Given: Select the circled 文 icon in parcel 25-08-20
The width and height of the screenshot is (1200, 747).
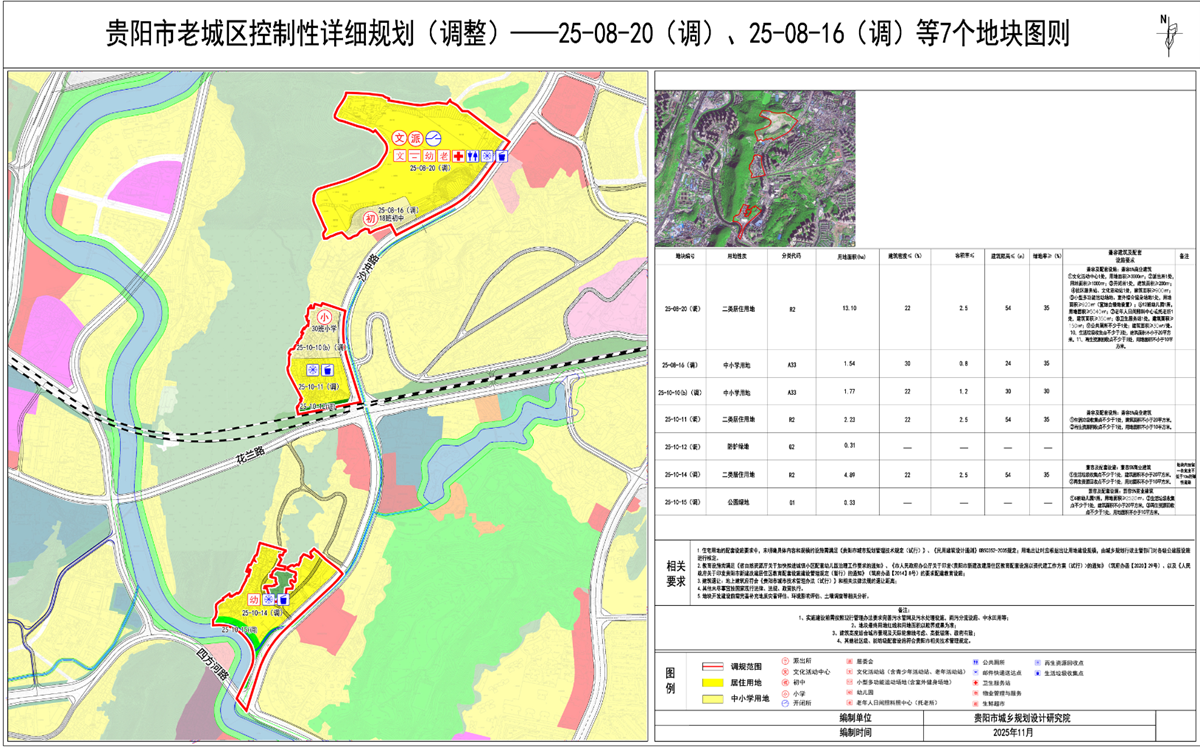Looking at the screenshot, I should [x=399, y=139].
